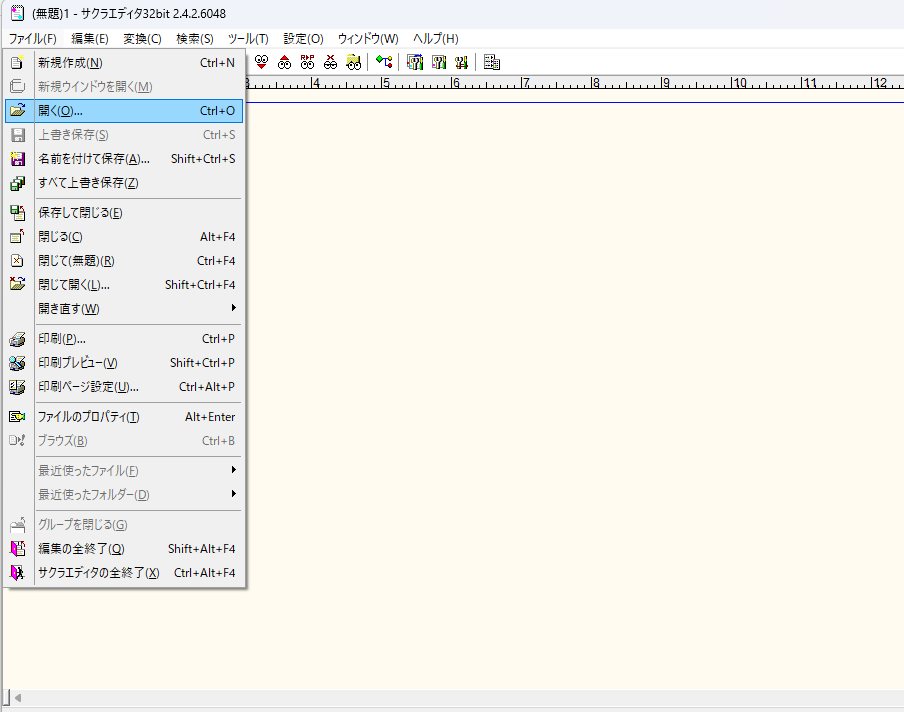Click the horizontal scrollbar left arrow
The image size is (904, 712).
(x=17, y=697)
